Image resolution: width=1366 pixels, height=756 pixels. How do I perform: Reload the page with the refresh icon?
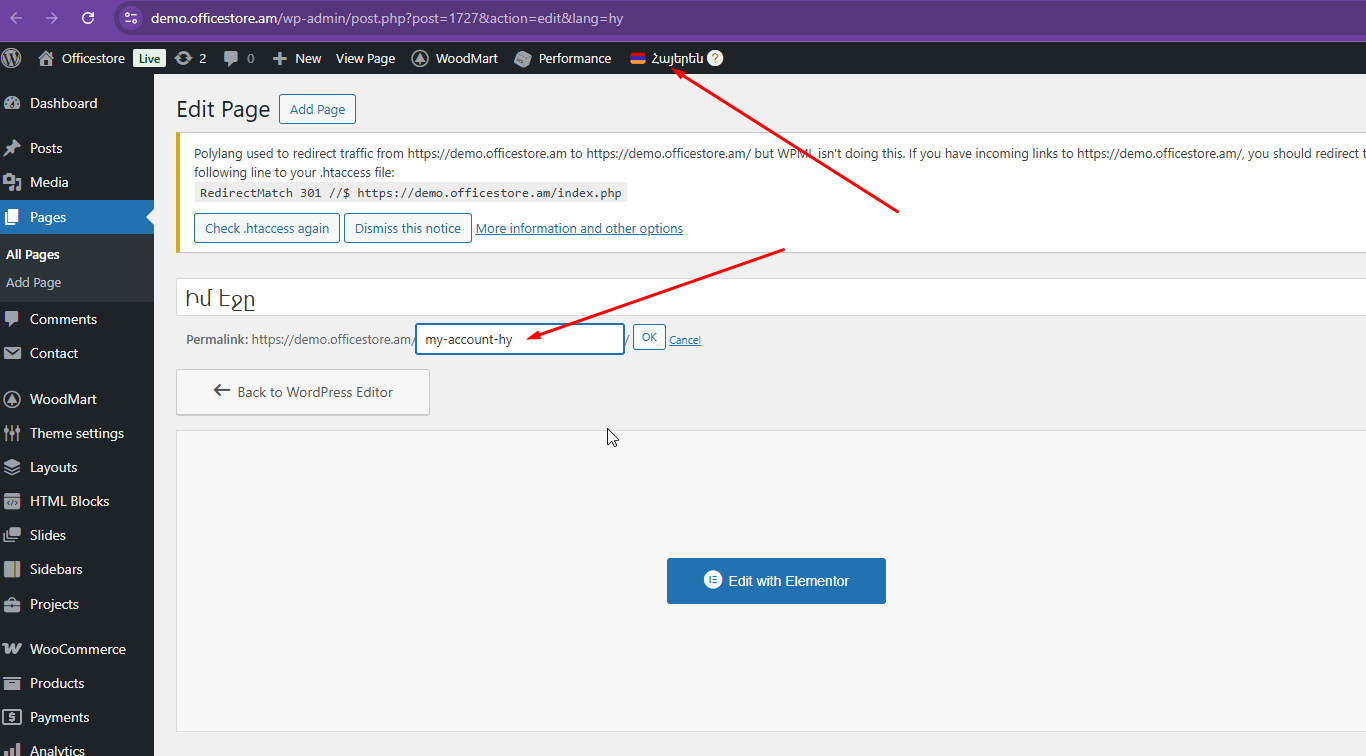[x=88, y=18]
